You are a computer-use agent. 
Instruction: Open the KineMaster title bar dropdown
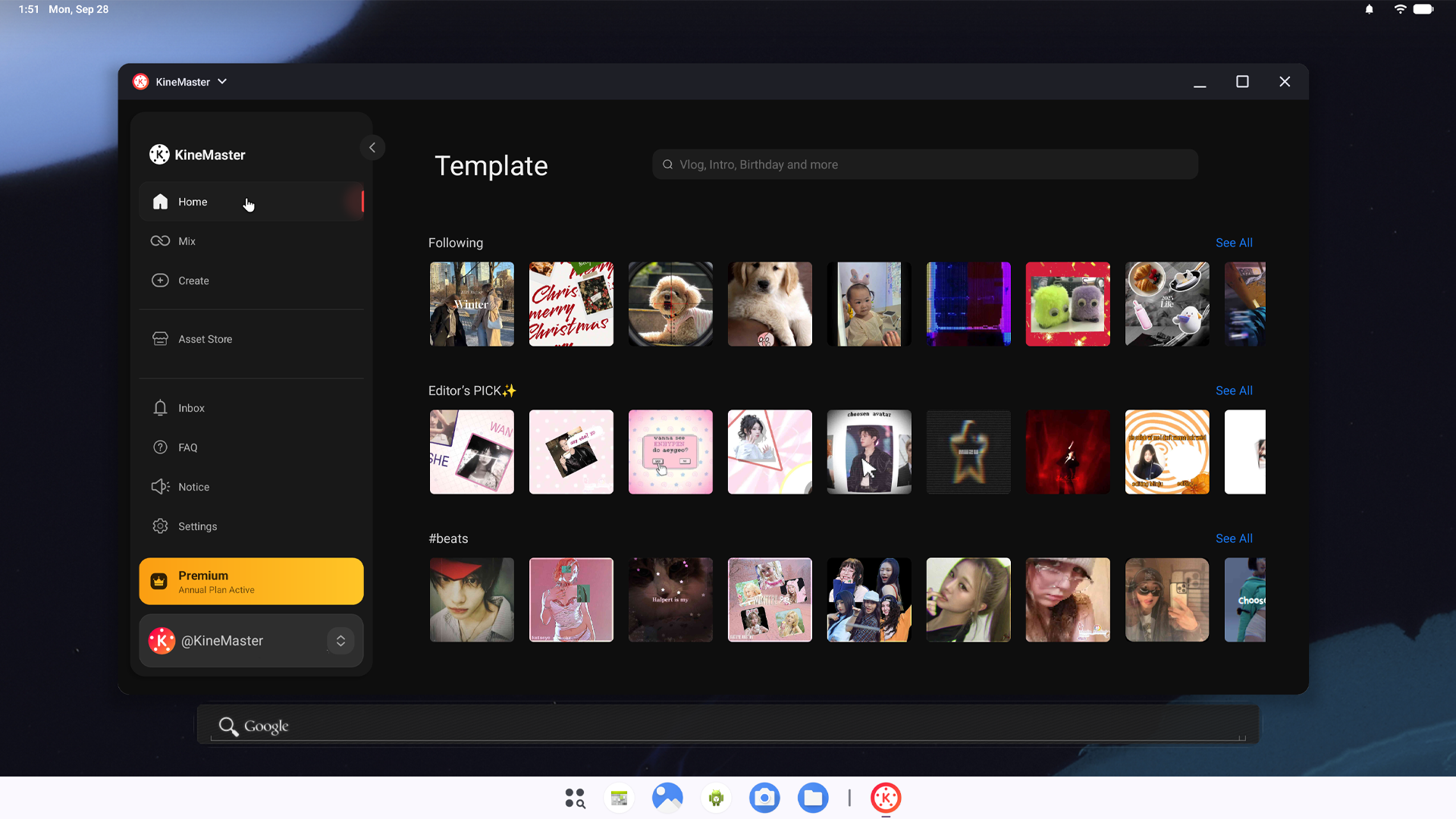(x=222, y=82)
